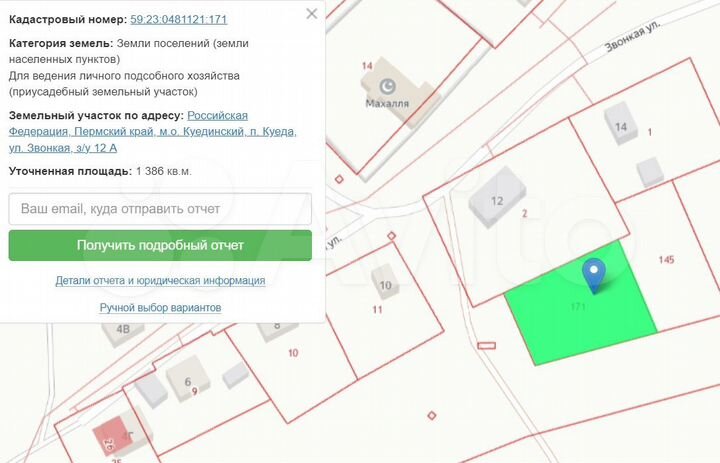
Task: Open the land plot address link
Action: coord(152,131)
